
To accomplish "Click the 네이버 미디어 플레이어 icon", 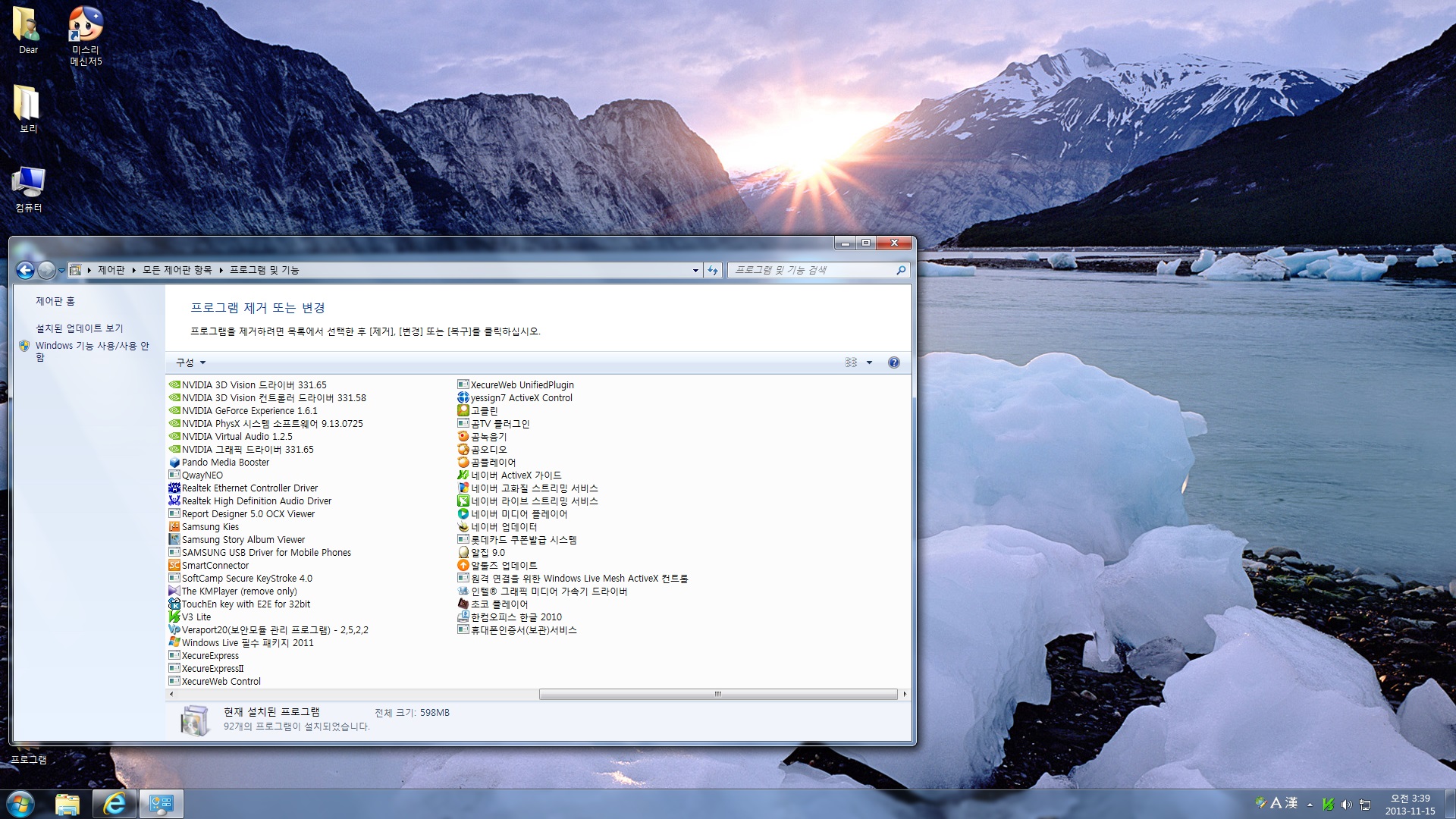I will coord(463,514).
